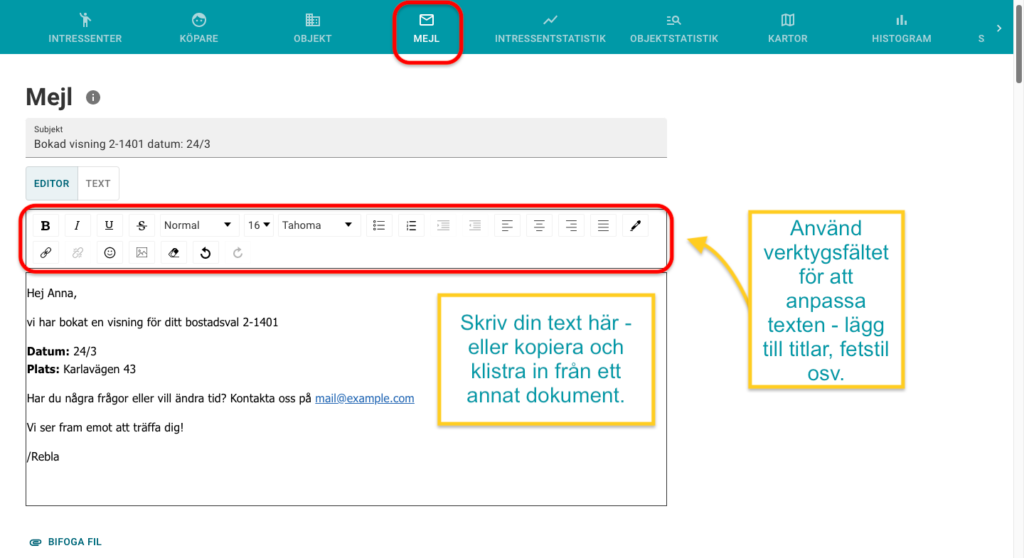
Task: Toggle strikethrough formatting
Action: click(141, 225)
